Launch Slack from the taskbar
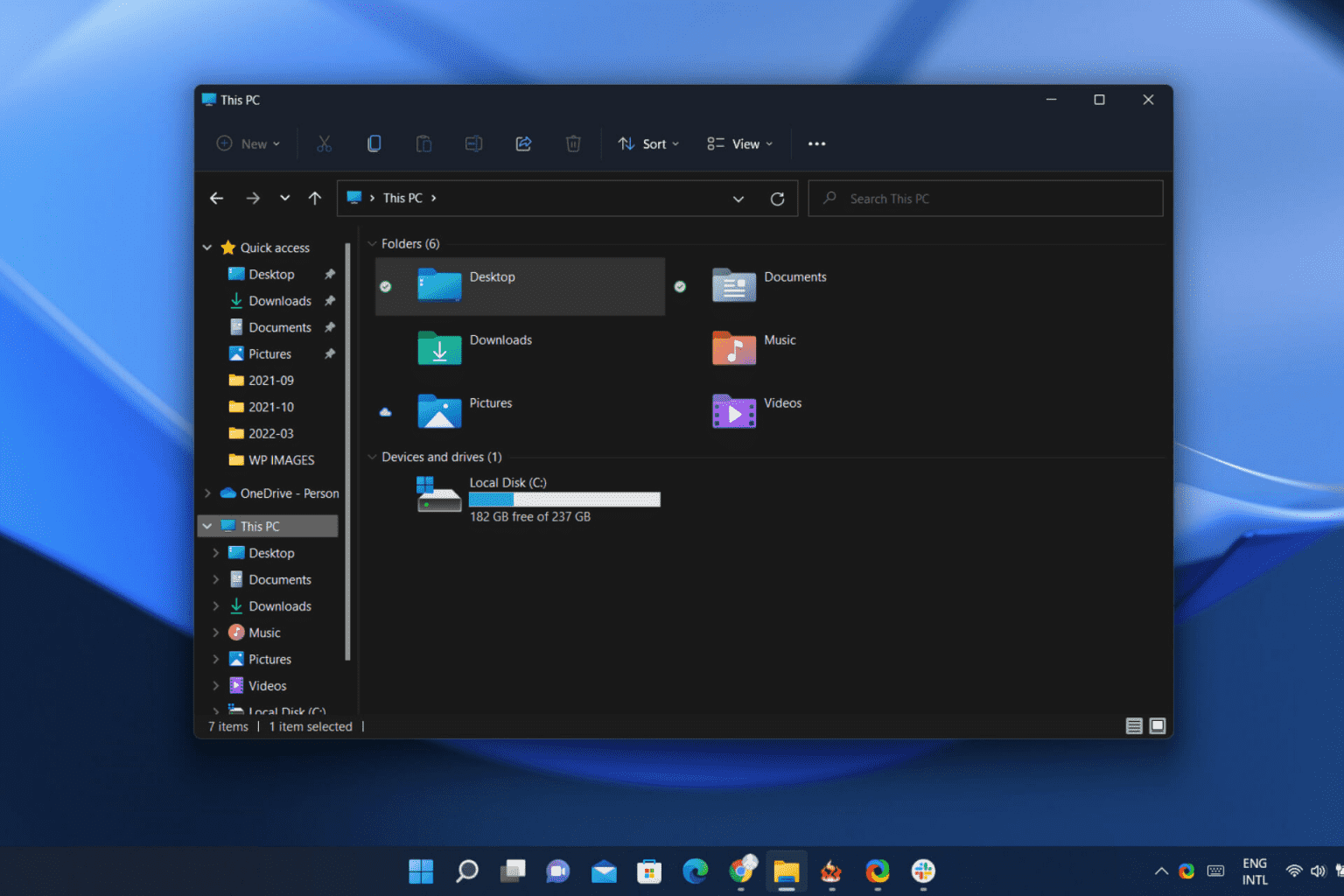 click(923, 871)
